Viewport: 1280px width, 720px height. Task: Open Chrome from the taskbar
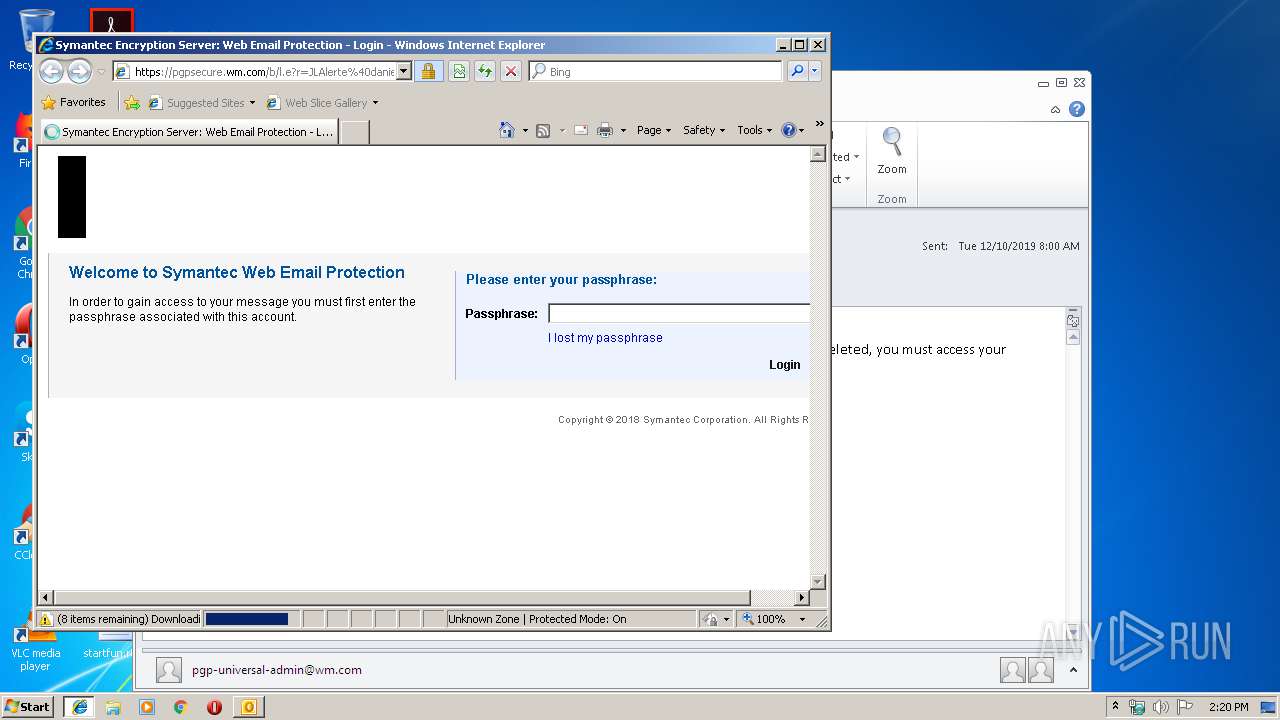181,706
